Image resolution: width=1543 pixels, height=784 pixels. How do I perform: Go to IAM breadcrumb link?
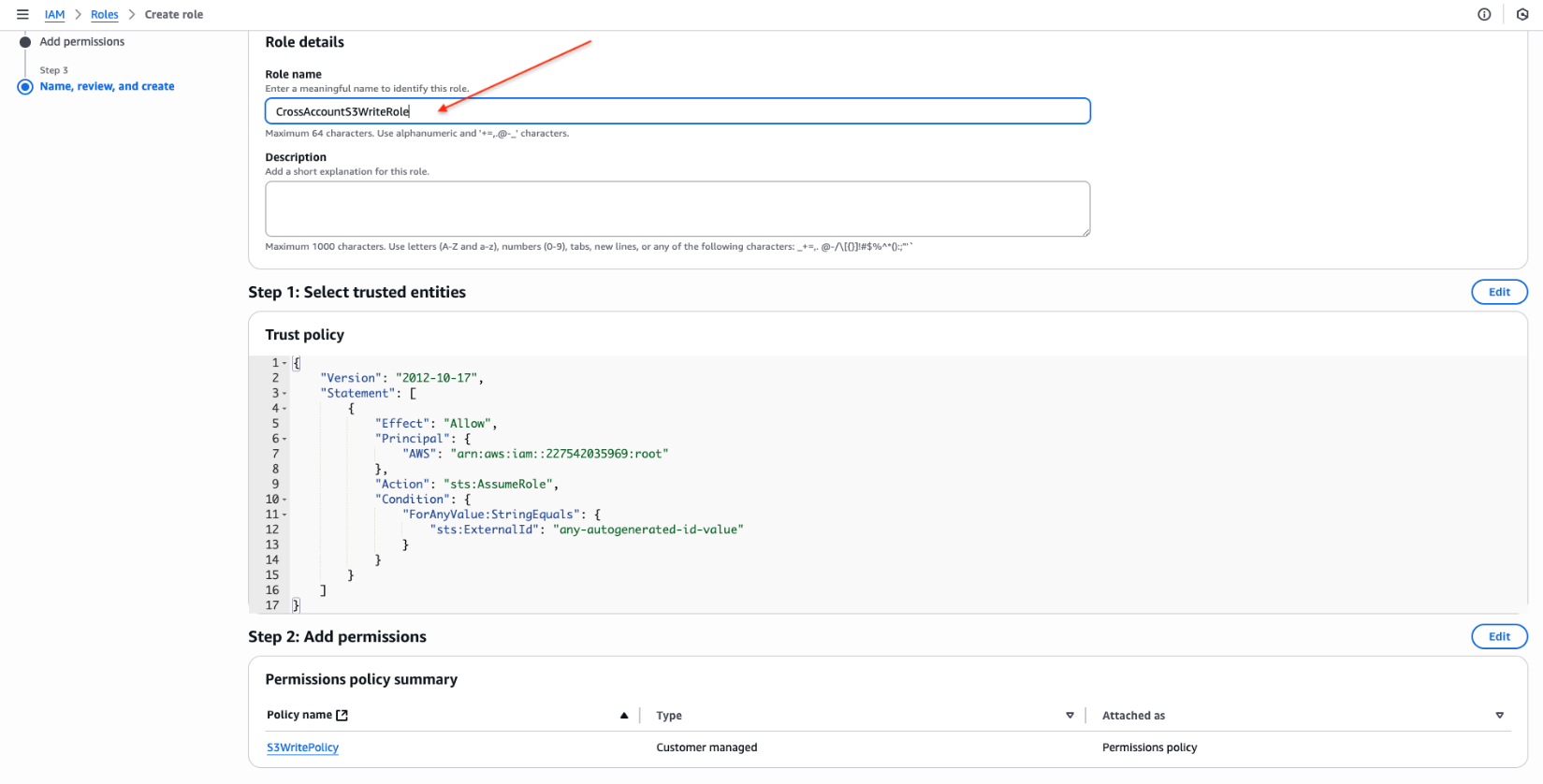[x=54, y=15]
